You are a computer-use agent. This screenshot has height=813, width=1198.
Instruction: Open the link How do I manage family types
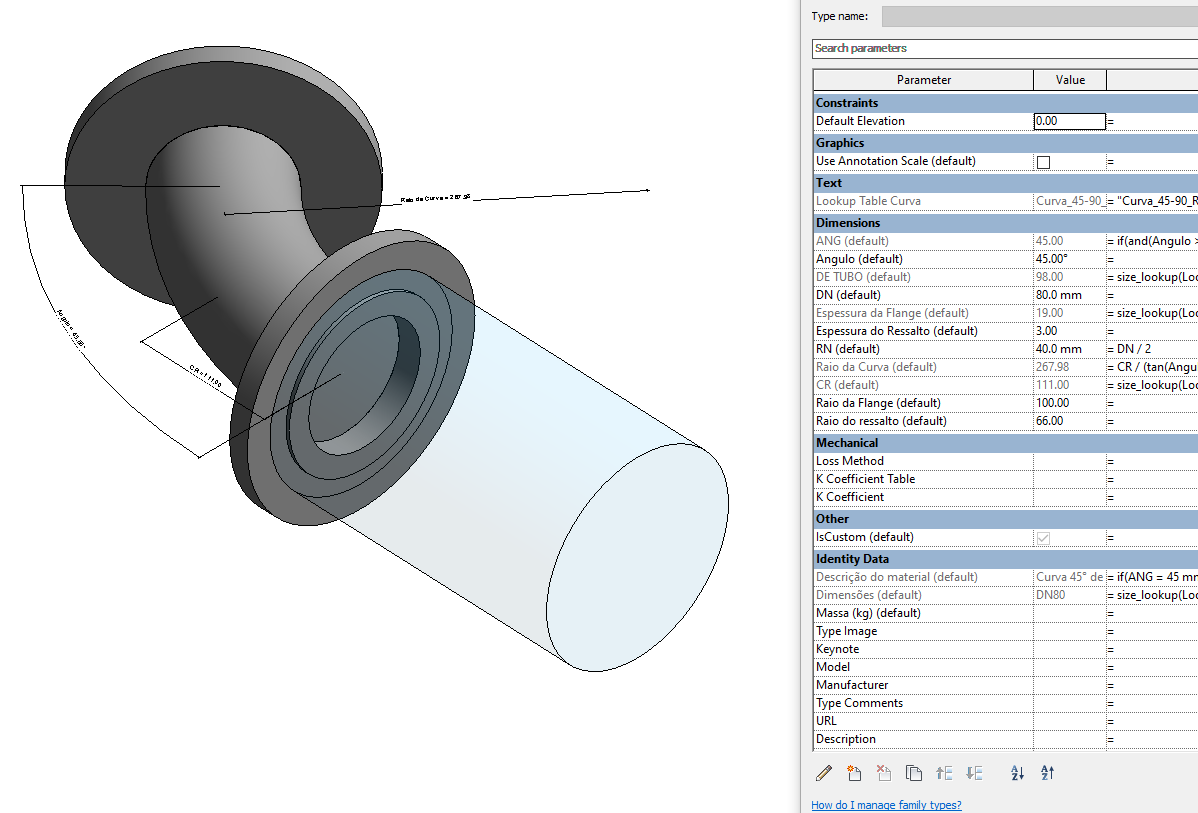click(x=886, y=804)
